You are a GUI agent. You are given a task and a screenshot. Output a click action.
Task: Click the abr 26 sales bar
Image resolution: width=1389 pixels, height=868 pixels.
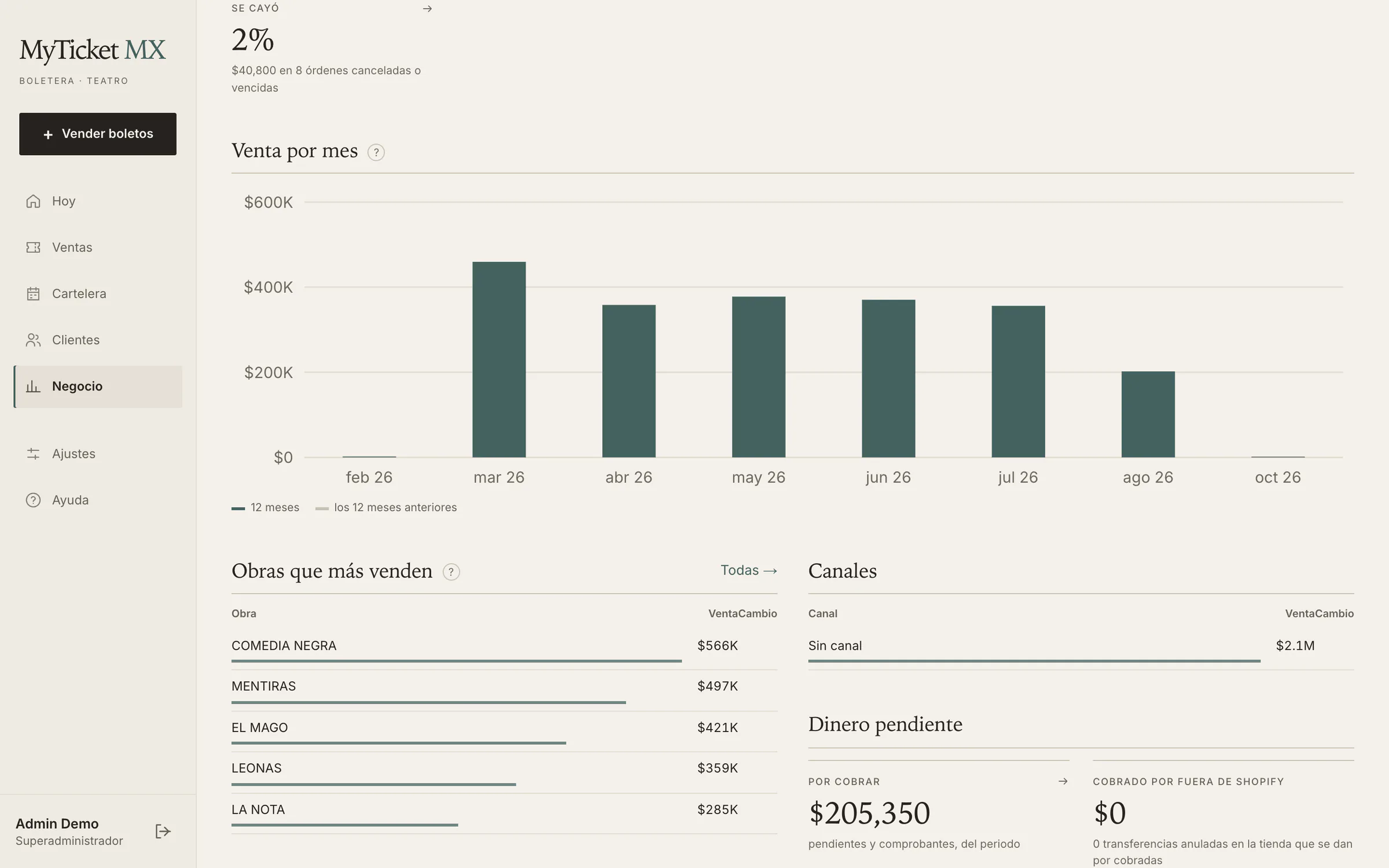tap(629, 381)
